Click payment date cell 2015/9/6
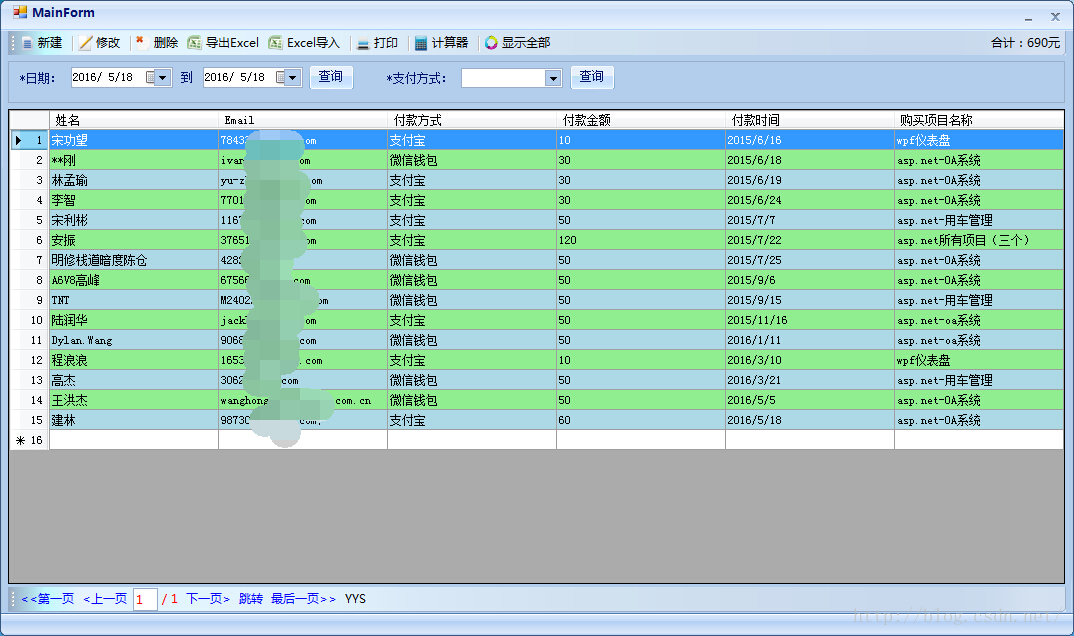 810,280
